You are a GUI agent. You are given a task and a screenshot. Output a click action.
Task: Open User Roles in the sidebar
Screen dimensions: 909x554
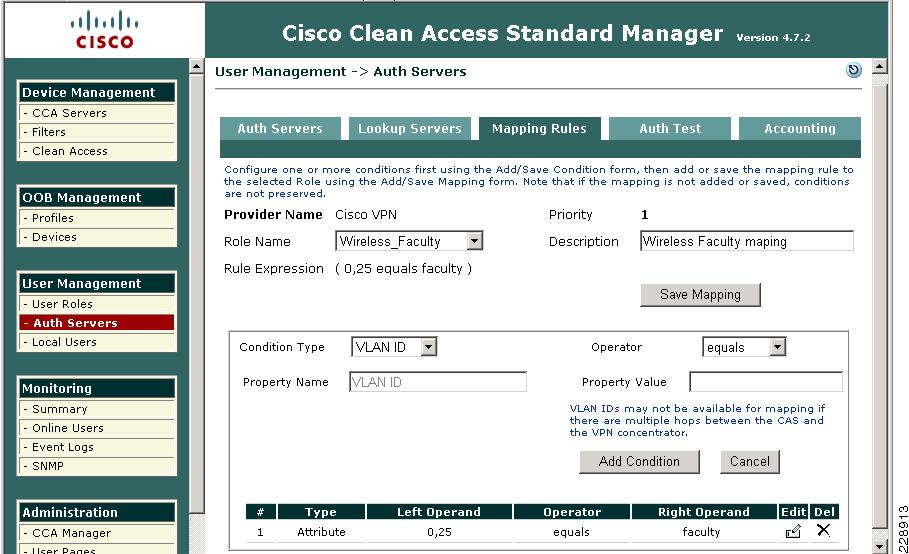click(x=97, y=304)
